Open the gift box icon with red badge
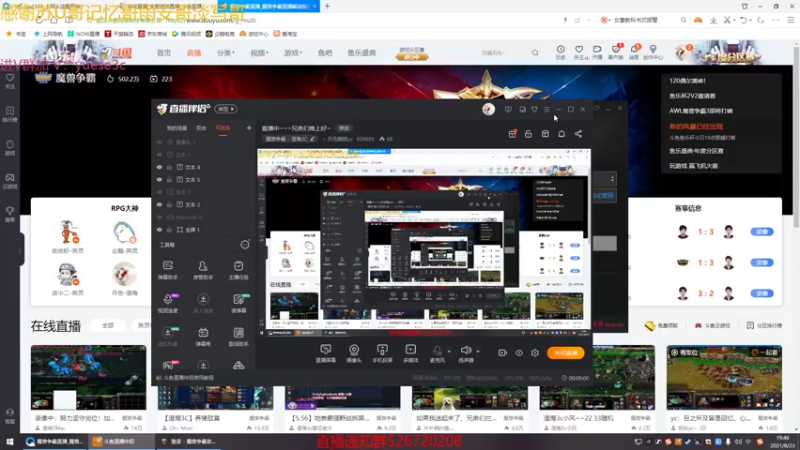The width and height of the screenshot is (800, 450). click(x=512, y=134)
